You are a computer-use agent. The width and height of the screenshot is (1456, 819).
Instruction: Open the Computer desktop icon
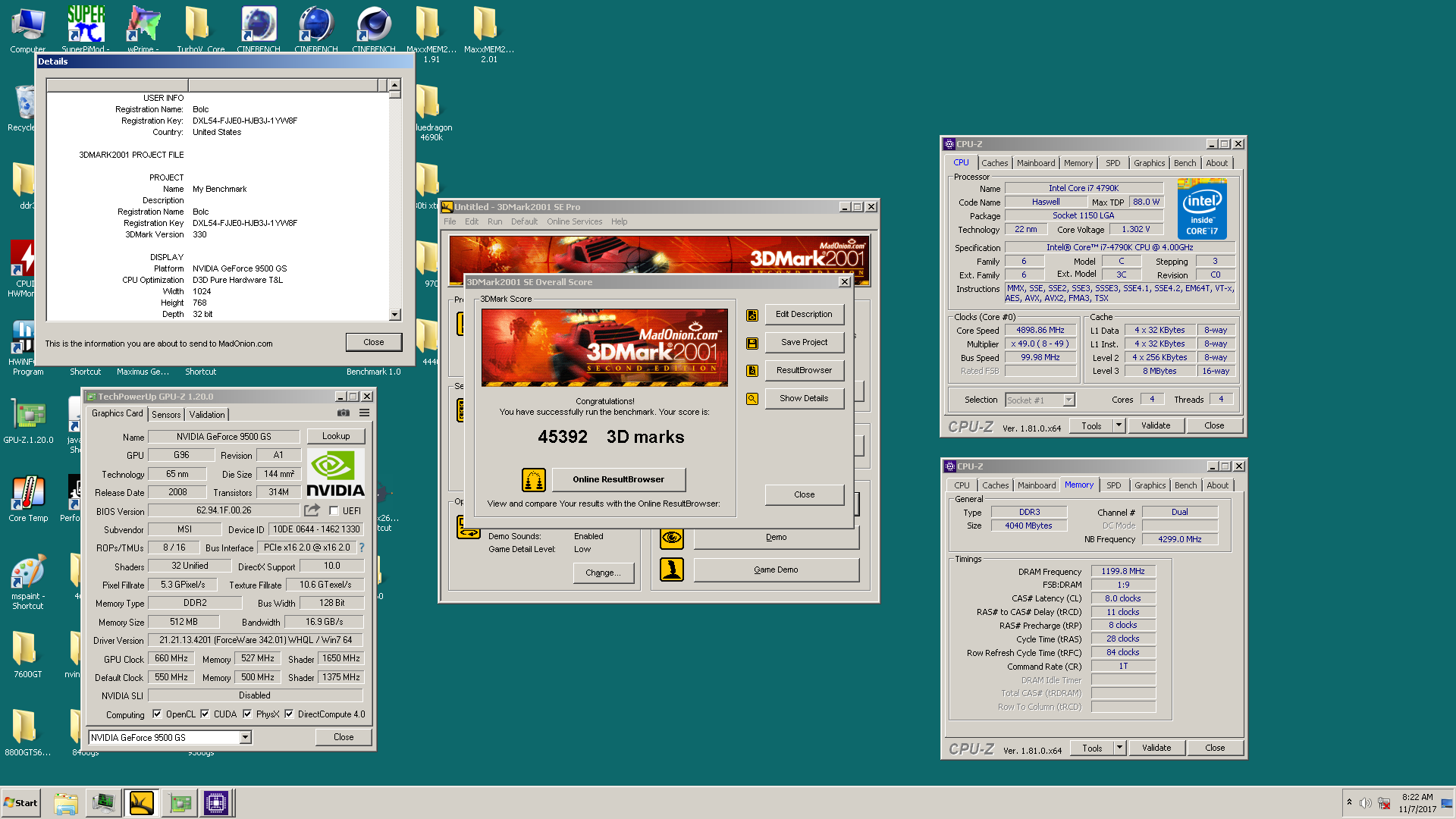[x=28, y=30]
